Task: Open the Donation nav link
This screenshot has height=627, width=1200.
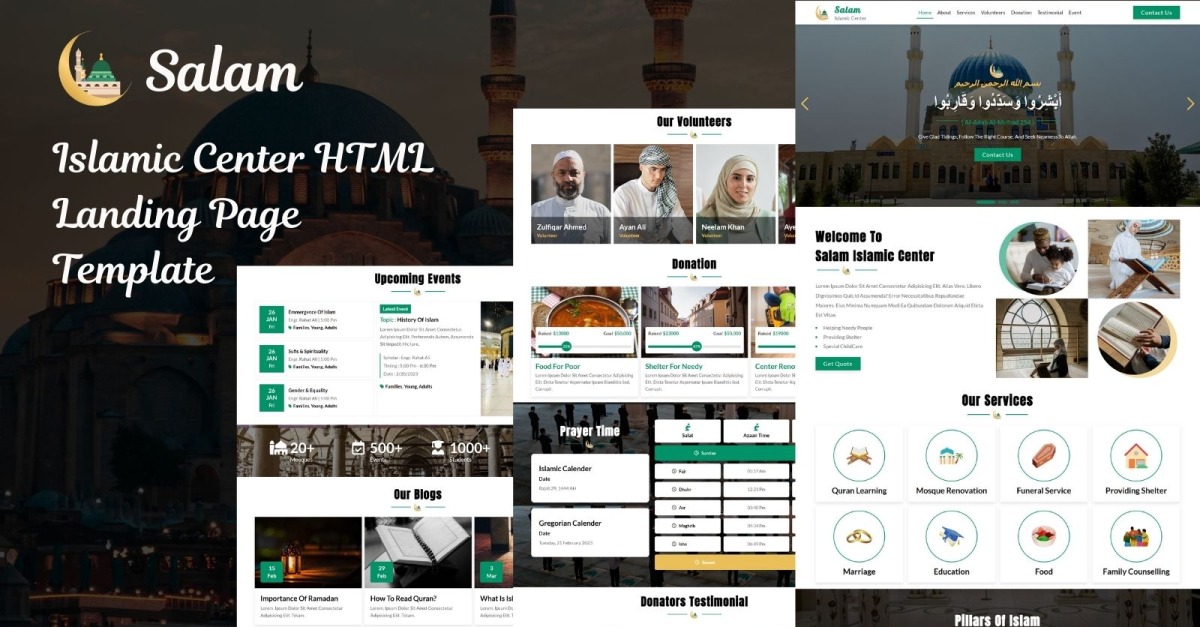Action: tap(1021, 13)
